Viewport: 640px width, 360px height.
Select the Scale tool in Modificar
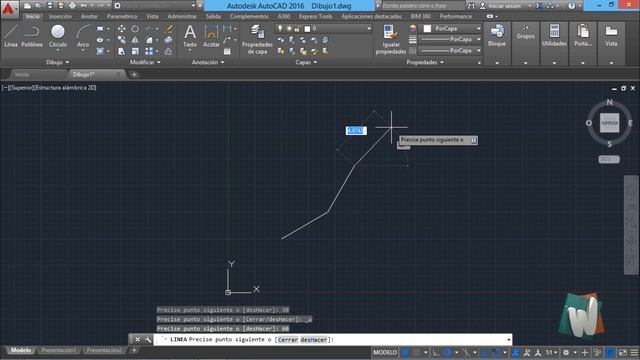tap(135, 51)
